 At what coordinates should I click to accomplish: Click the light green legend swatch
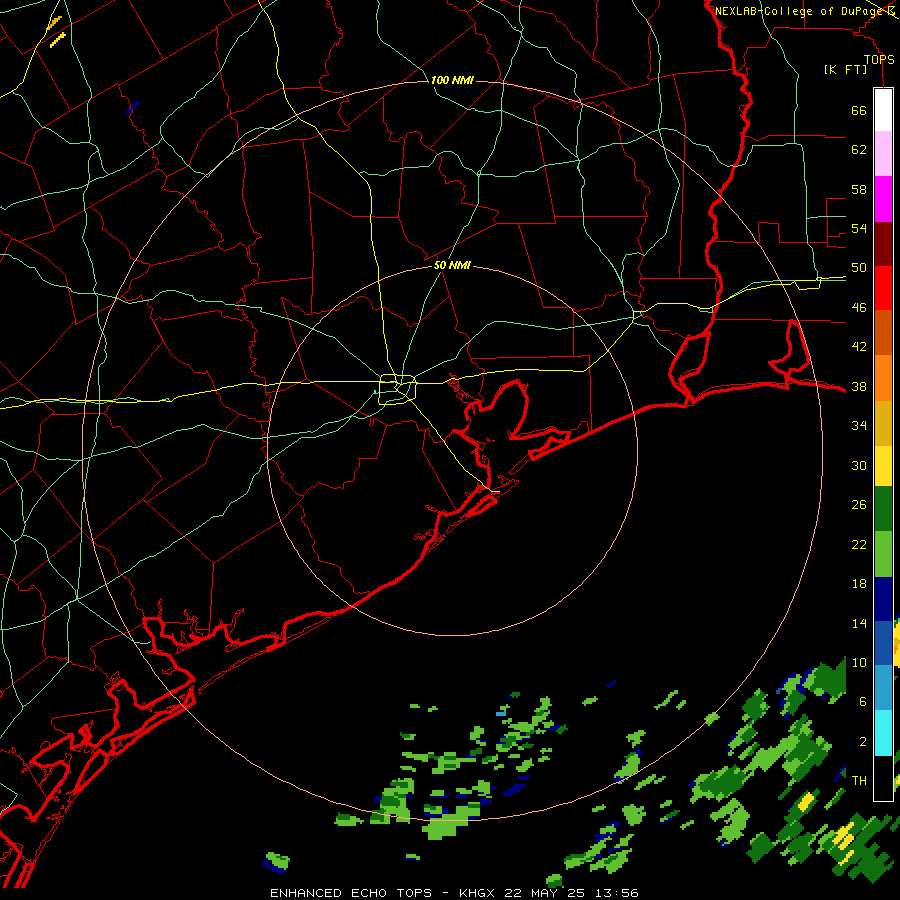[x=883, y=554]
